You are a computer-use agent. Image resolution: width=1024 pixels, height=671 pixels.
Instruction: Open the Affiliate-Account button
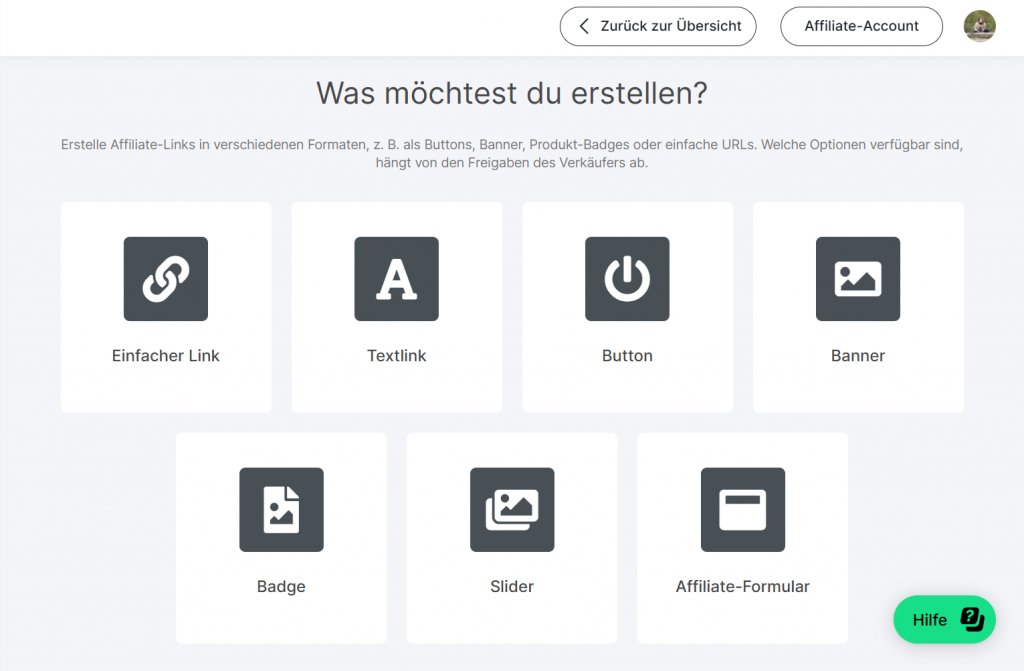point(861,26)
